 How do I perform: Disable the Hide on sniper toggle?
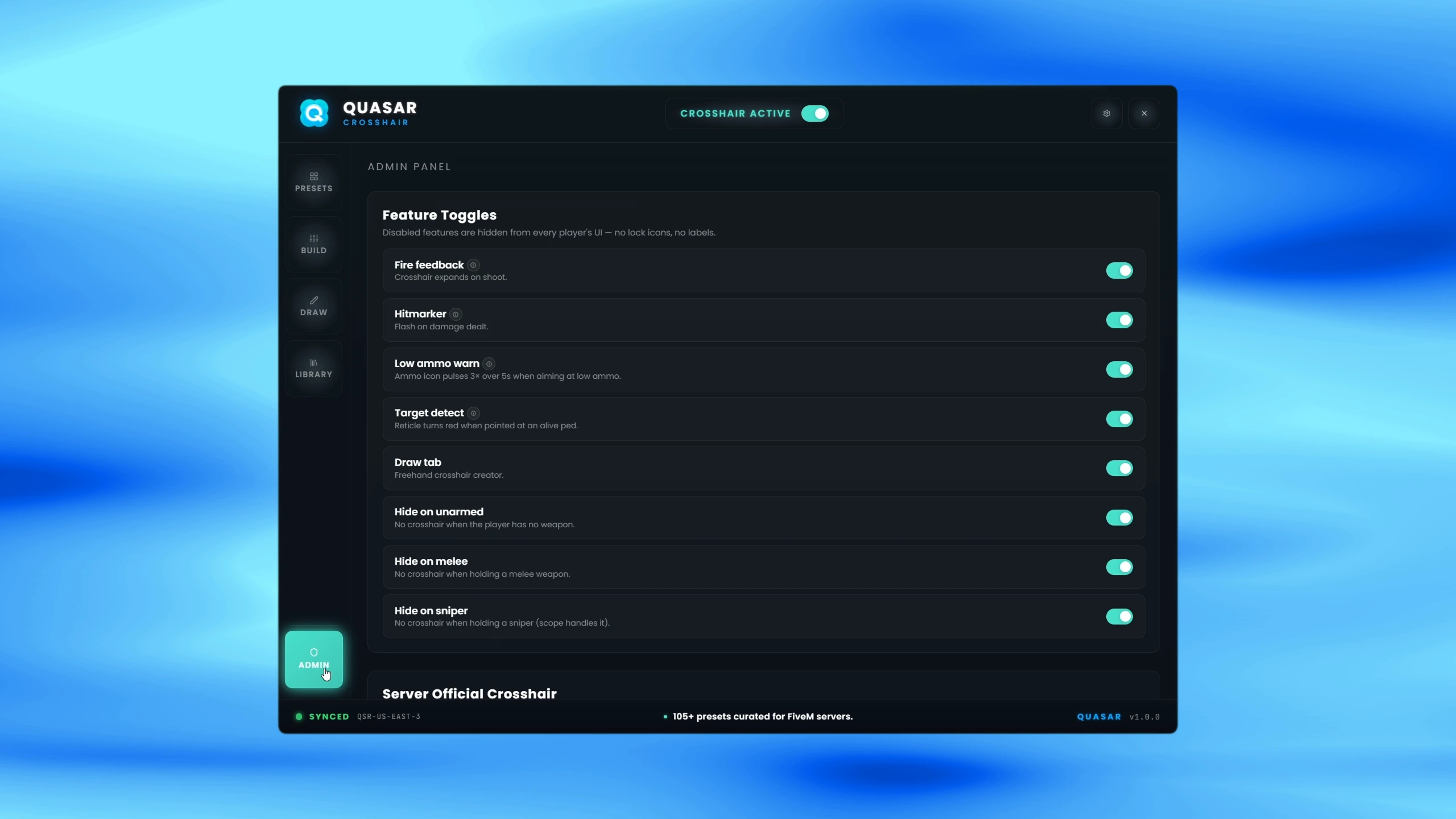tap(1119, 617)
